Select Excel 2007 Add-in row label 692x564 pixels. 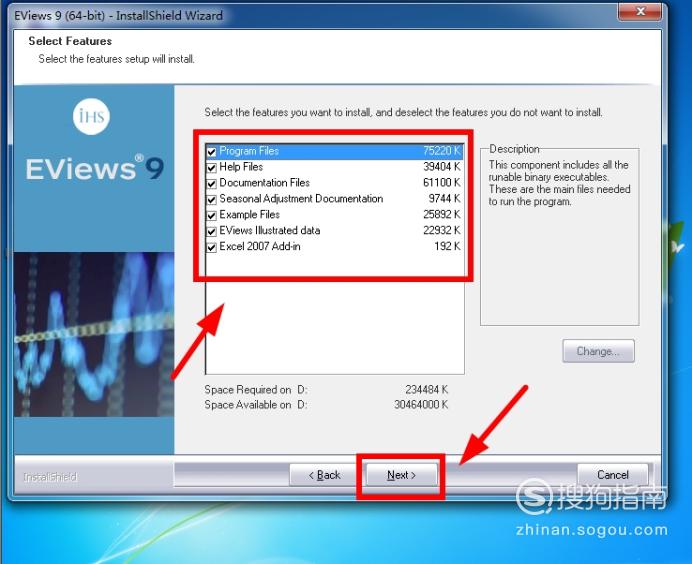tap(260, 246)
